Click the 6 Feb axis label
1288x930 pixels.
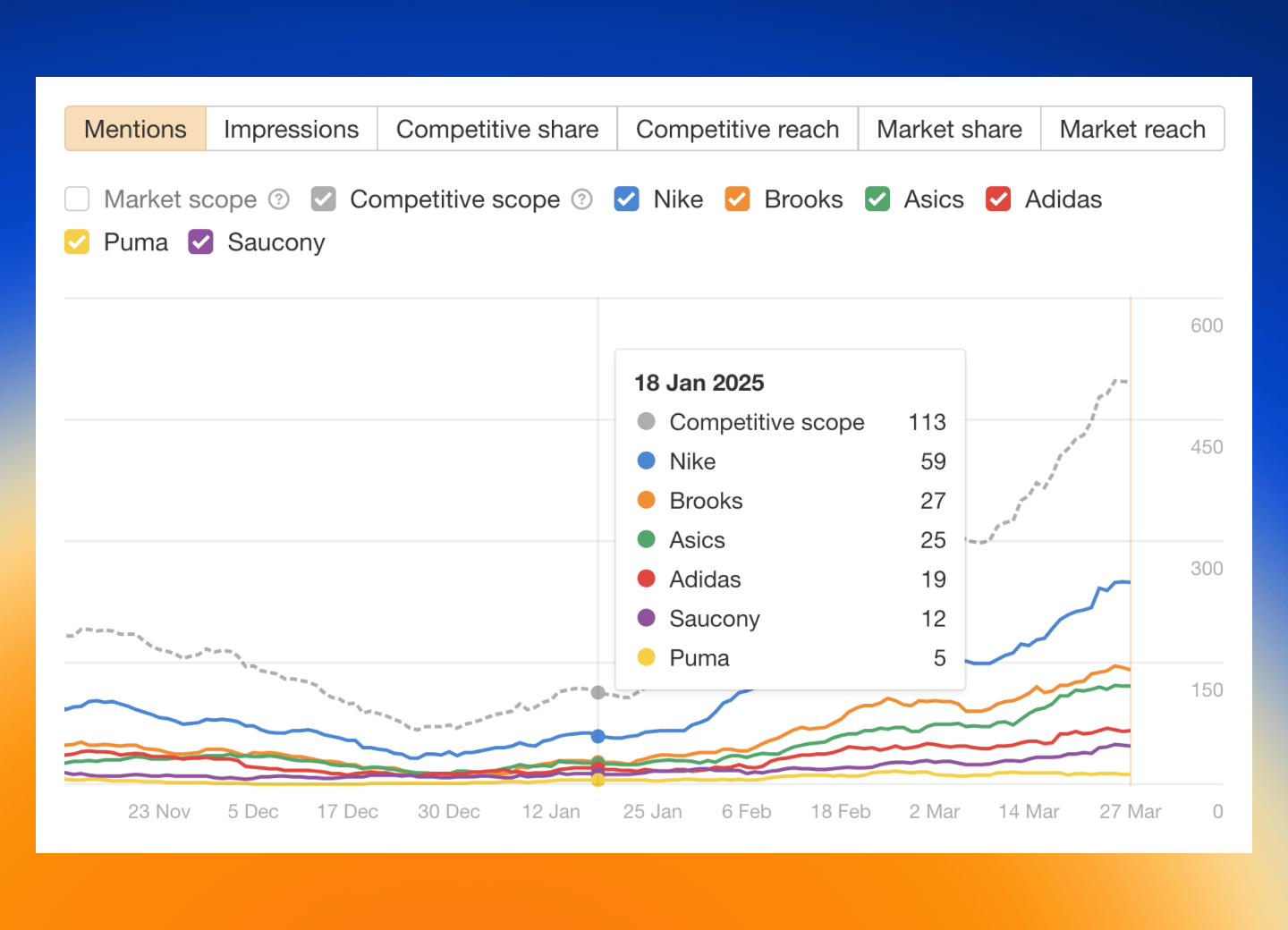(746, 811)
